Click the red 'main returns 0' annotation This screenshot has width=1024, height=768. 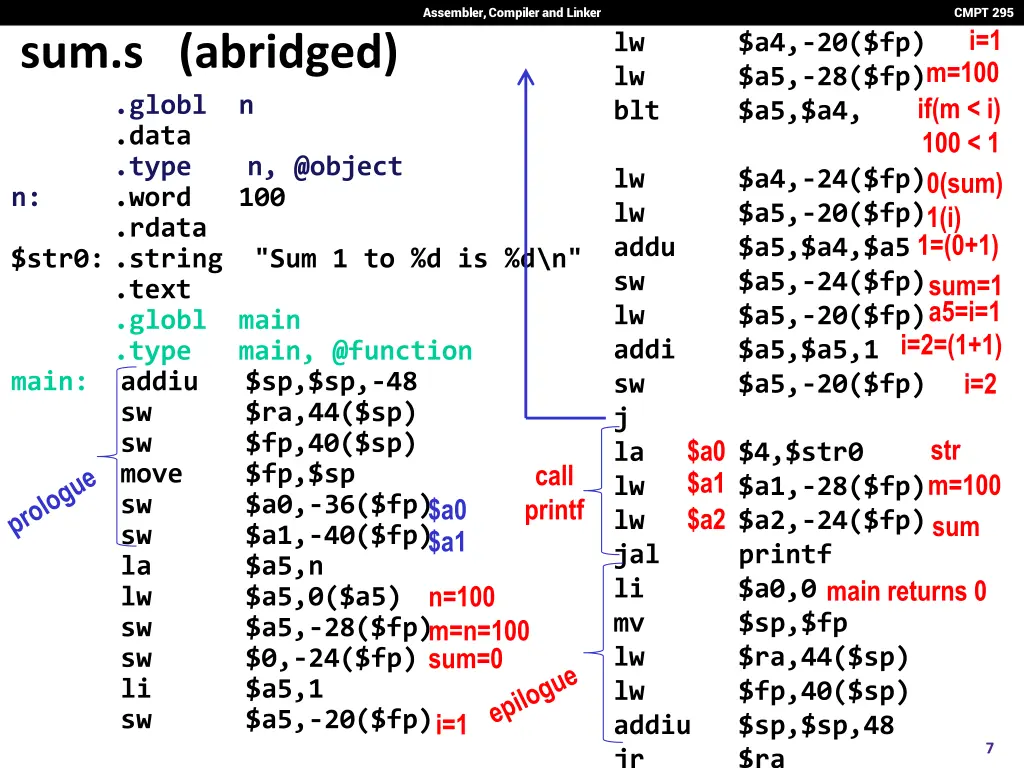pos(906,591)
